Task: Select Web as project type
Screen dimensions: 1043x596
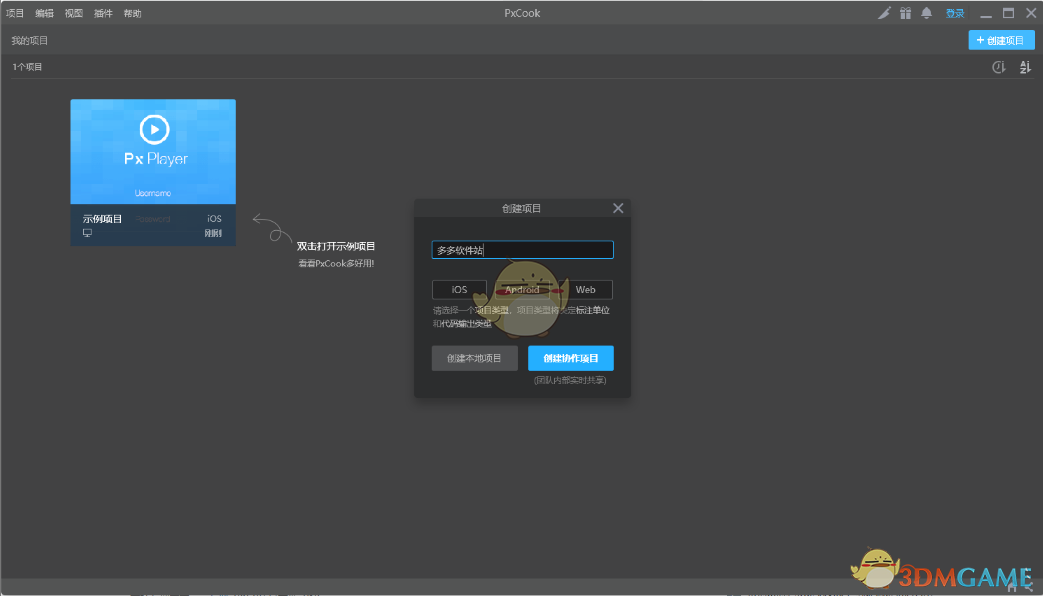Action: click(585, 290)
